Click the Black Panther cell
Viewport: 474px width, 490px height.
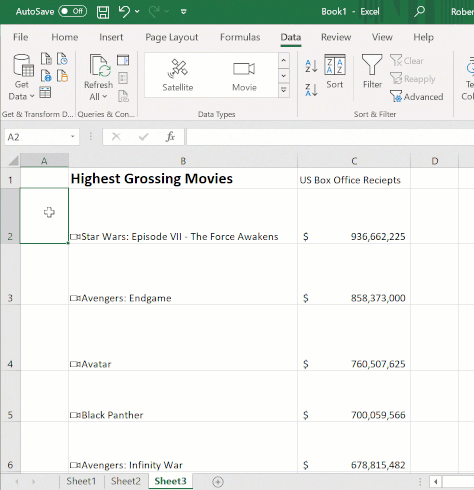183,396
